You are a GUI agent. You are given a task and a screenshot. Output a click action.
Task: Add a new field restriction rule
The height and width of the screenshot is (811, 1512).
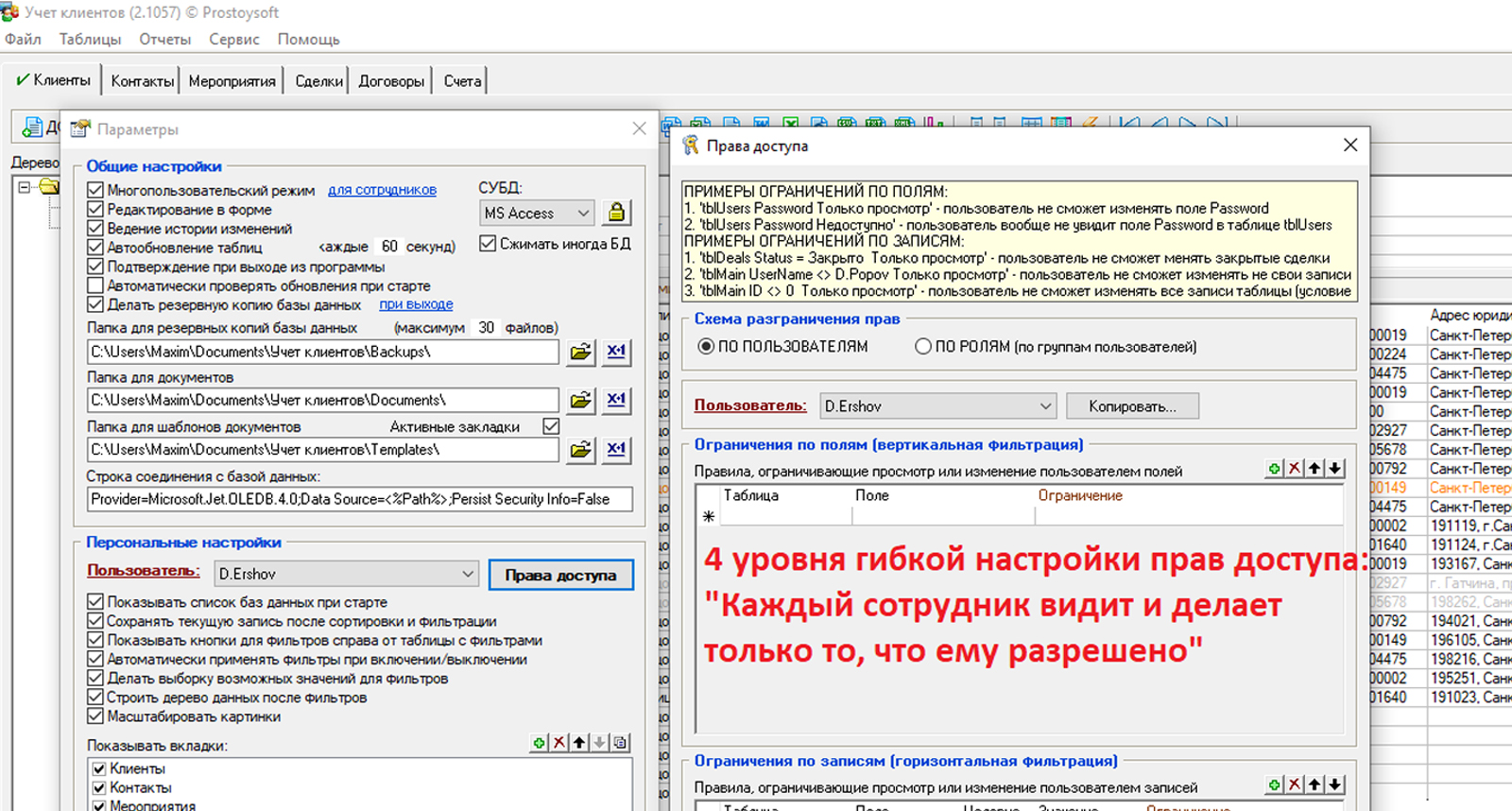click(x=1275, y=468)
